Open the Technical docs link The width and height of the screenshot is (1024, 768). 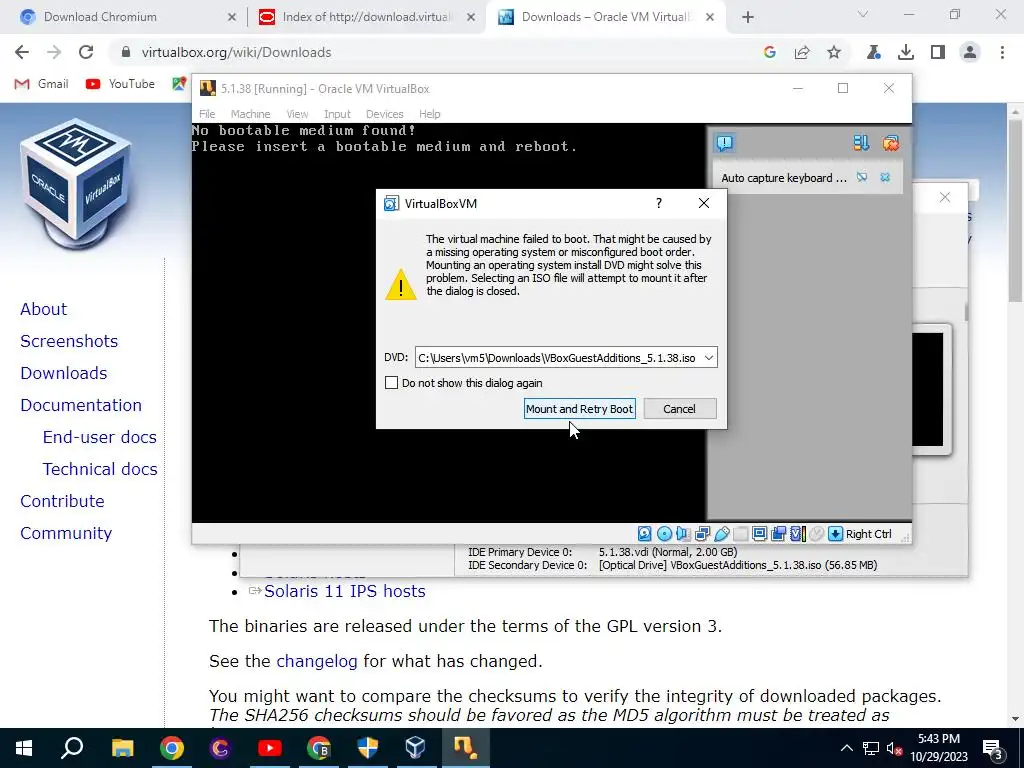[x=100, y=469]
